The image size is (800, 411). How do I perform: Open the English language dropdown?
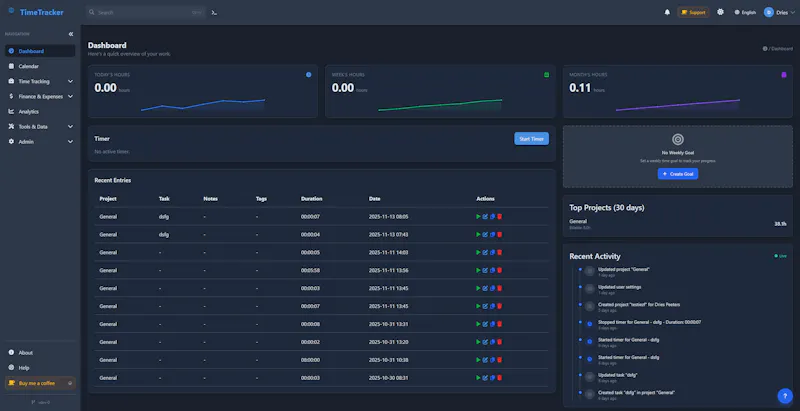745,12
